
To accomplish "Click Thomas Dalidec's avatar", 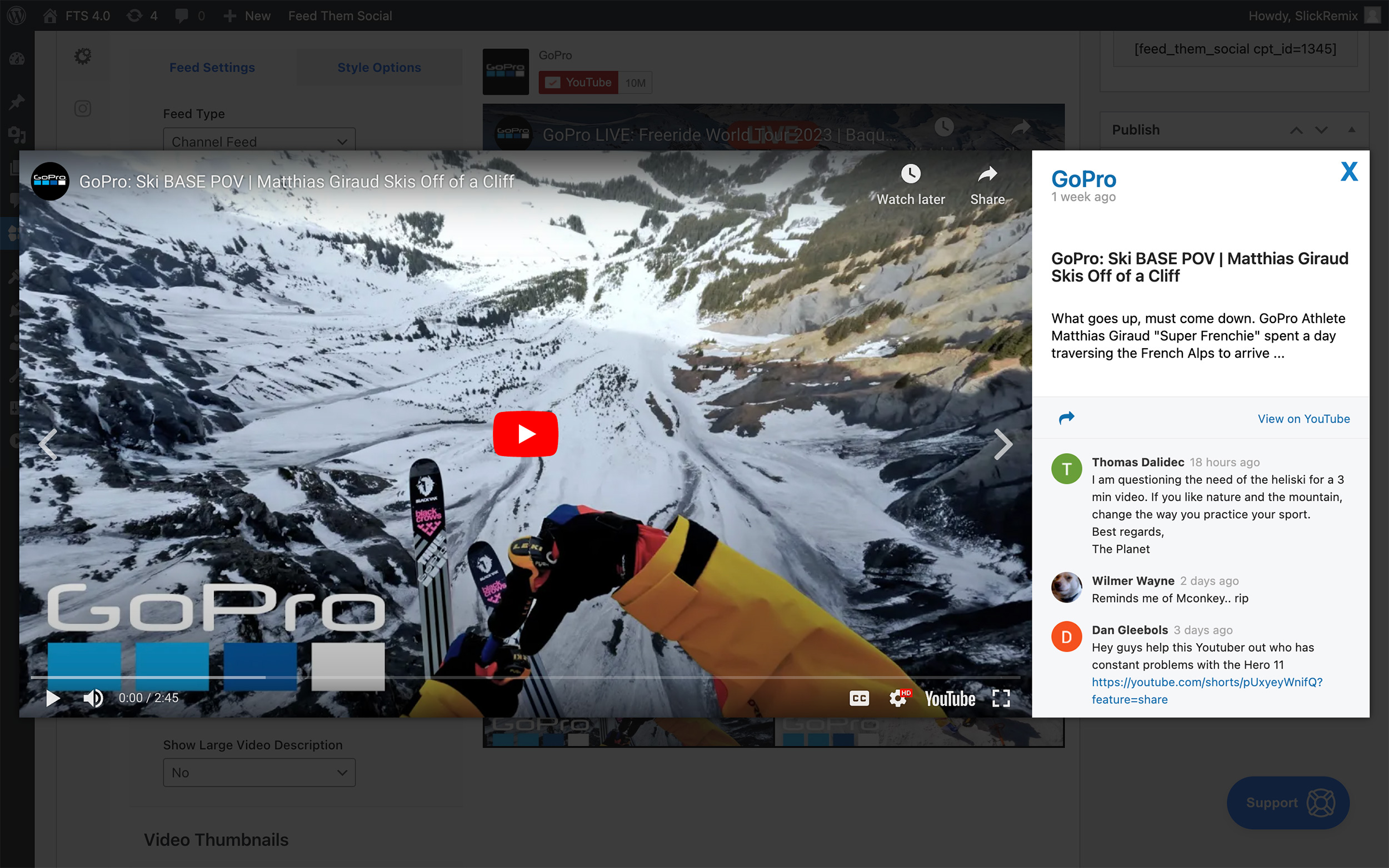I will [1066, 469].
